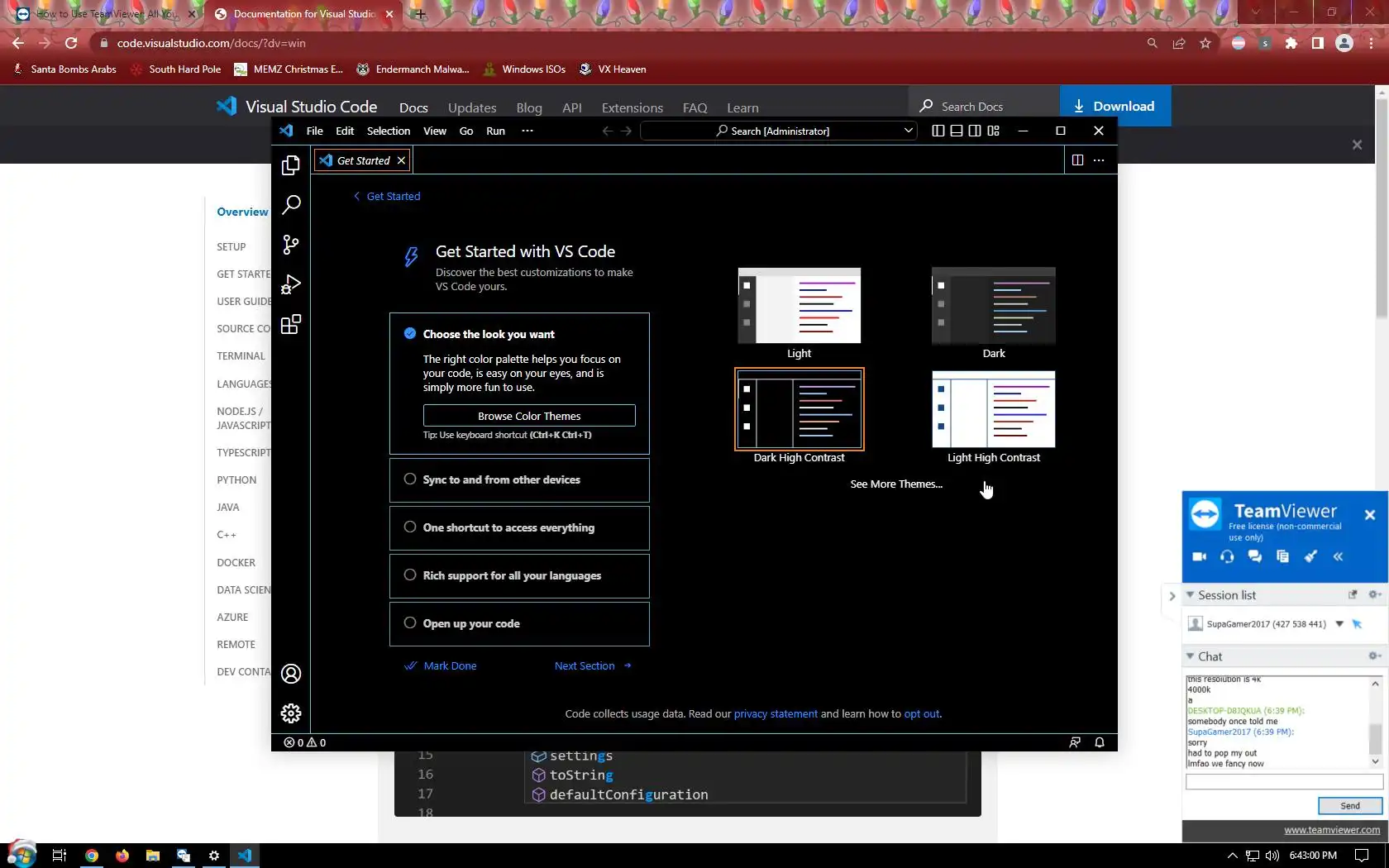Select the Dark High Contrast theme thumbnail
Screen dimensions: 1389x868
pos(799,409)
